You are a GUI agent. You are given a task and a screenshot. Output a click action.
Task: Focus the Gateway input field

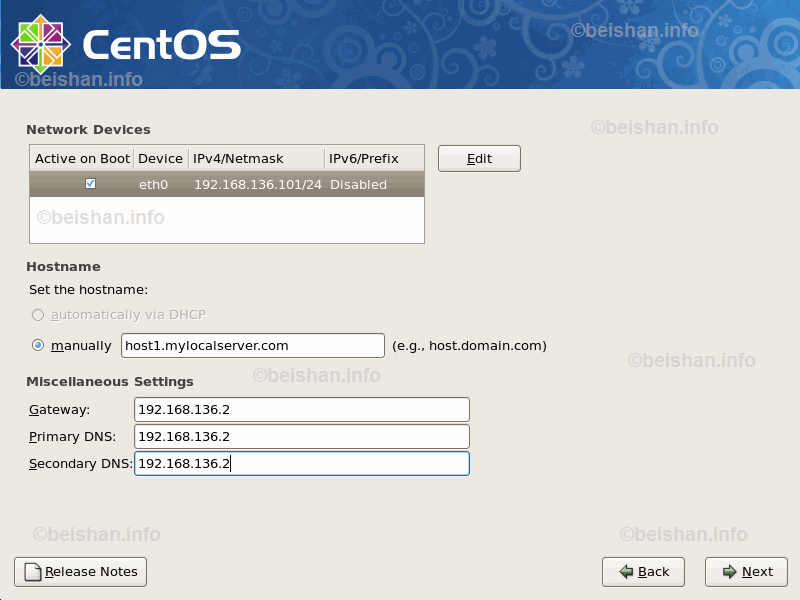pos(301,410)
